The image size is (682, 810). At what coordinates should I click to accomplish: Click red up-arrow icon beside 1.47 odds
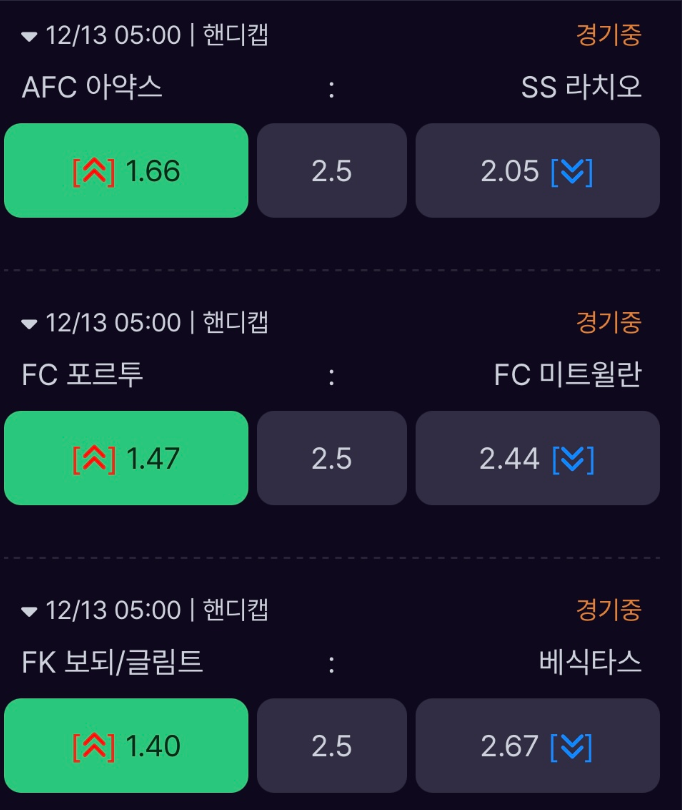pos(94,459)
